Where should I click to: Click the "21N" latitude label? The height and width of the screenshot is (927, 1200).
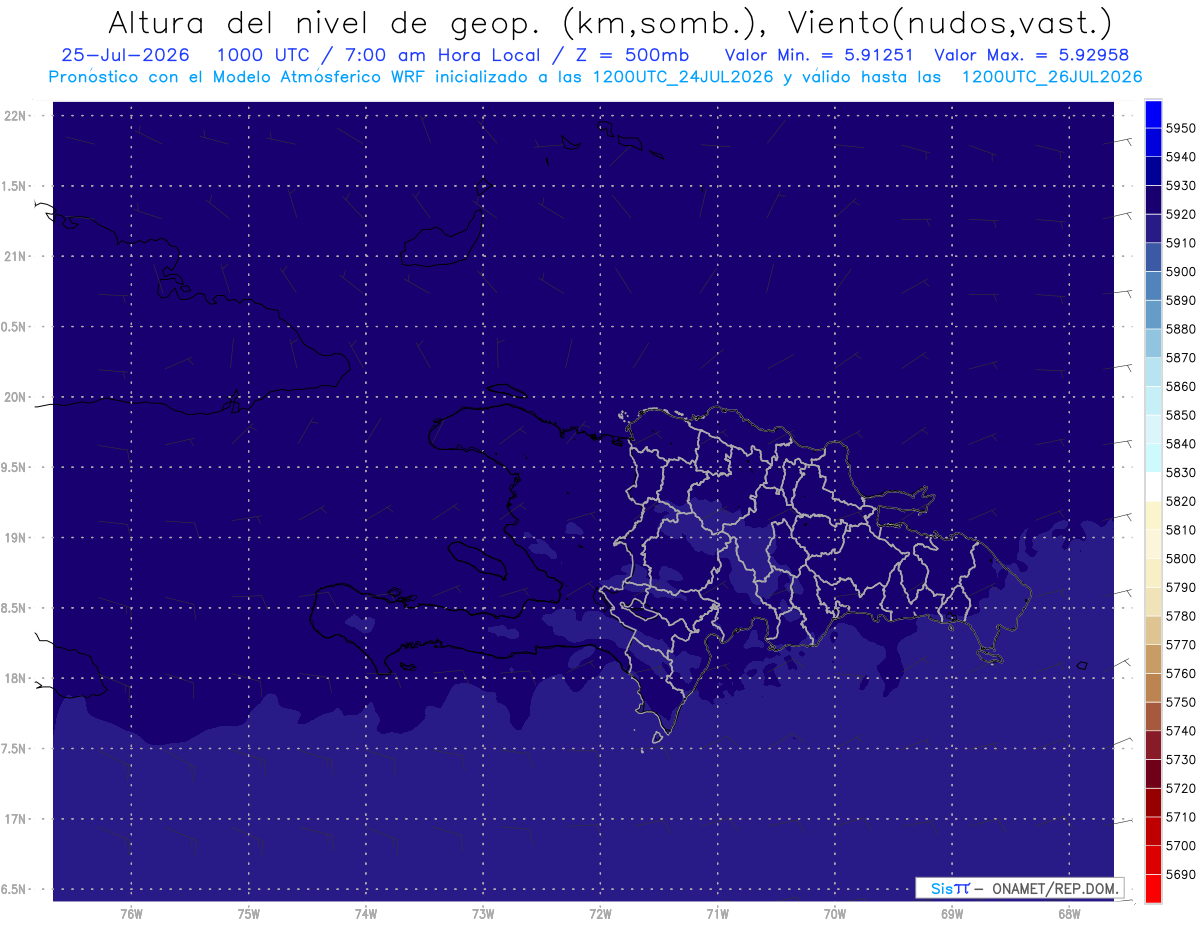(17, 256)
